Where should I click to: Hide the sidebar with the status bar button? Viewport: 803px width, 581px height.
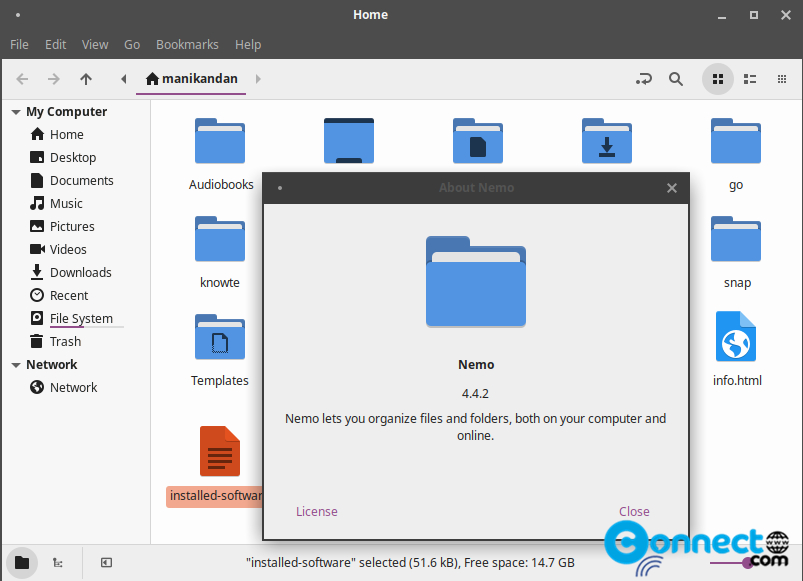106,563
